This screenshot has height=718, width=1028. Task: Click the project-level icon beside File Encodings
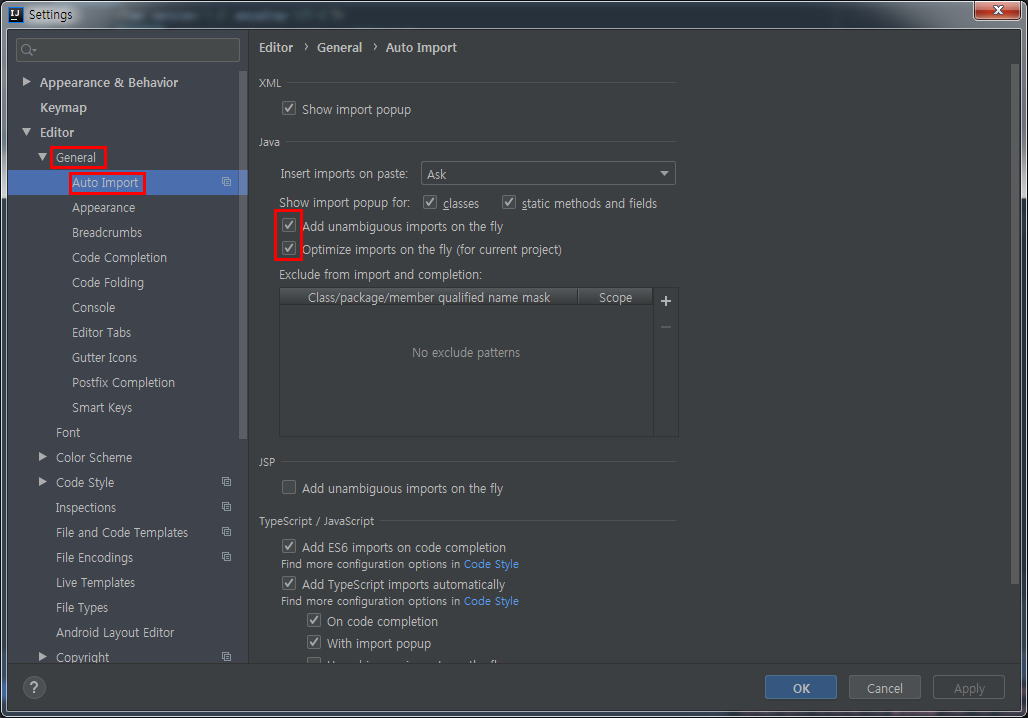point(226,557)
